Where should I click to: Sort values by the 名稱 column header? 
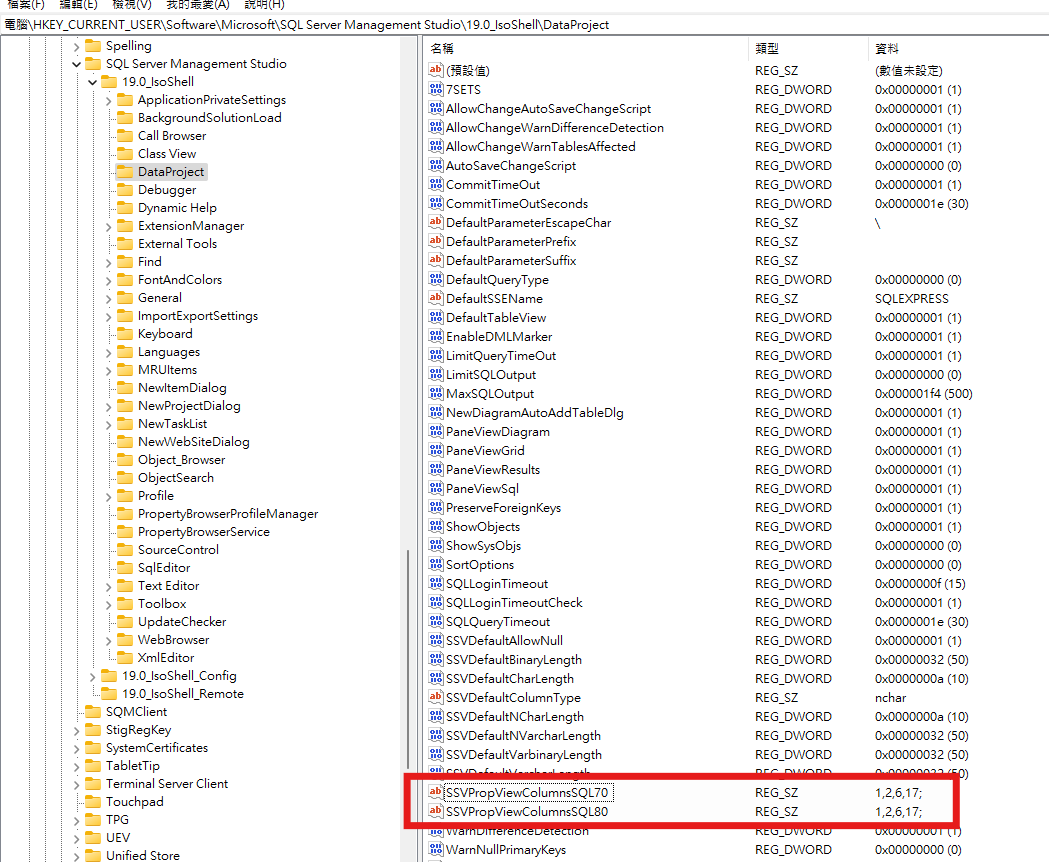tap(441, 48)
